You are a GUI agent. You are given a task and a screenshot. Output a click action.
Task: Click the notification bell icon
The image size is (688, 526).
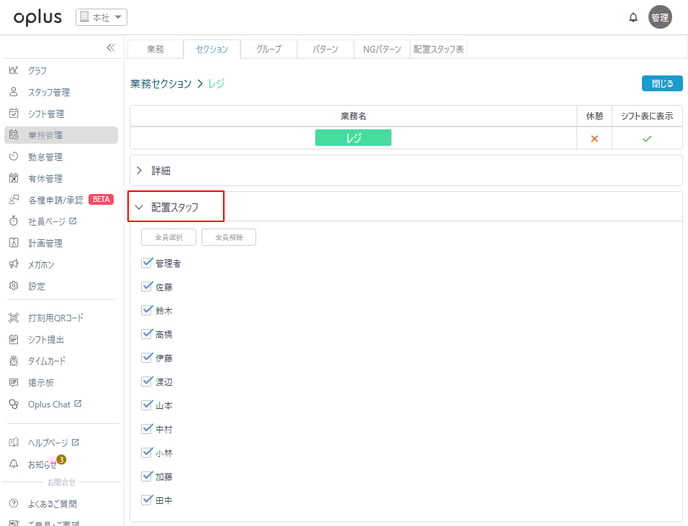click(x=633, y=17)
